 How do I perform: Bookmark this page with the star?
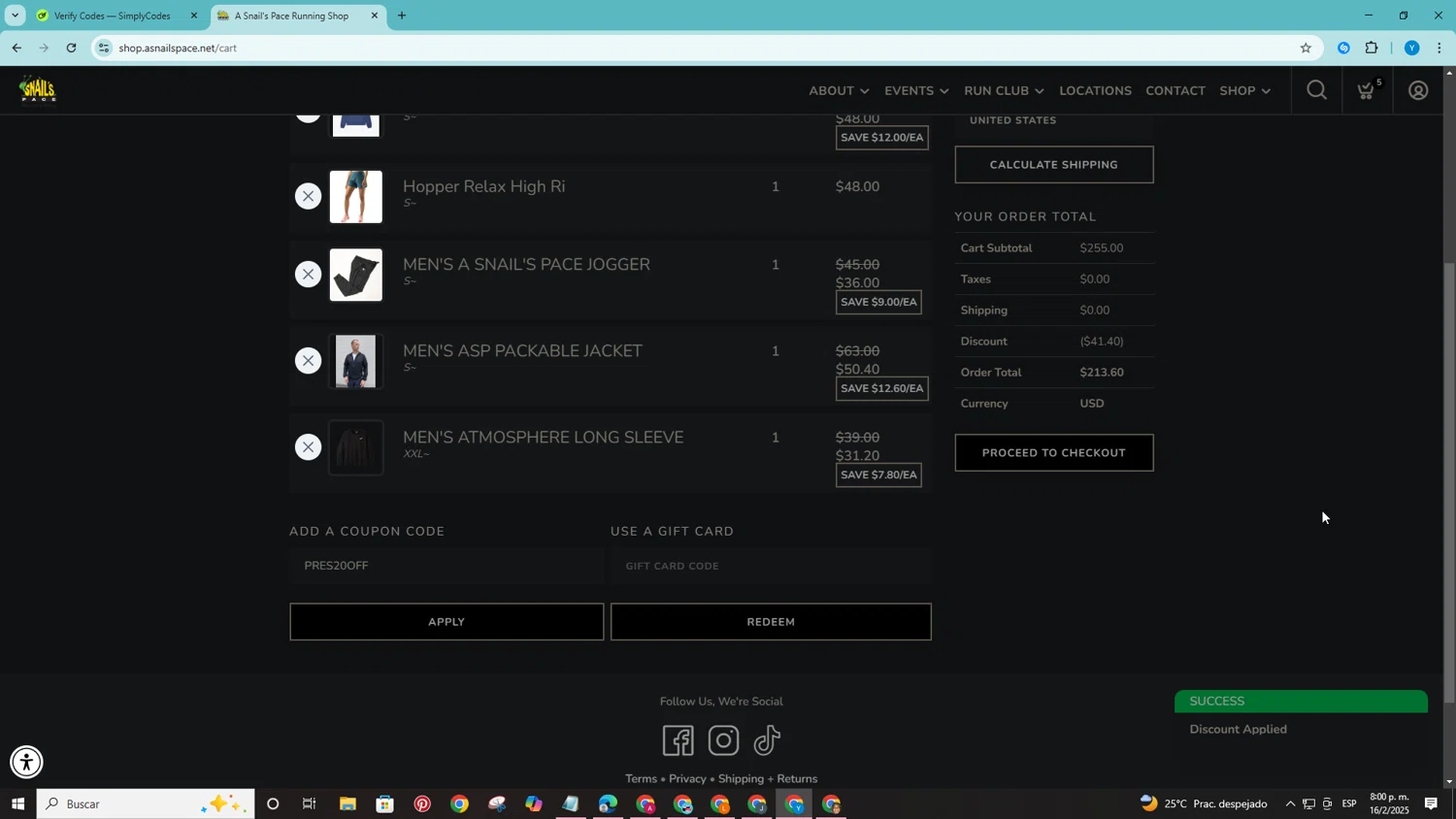1306,48
